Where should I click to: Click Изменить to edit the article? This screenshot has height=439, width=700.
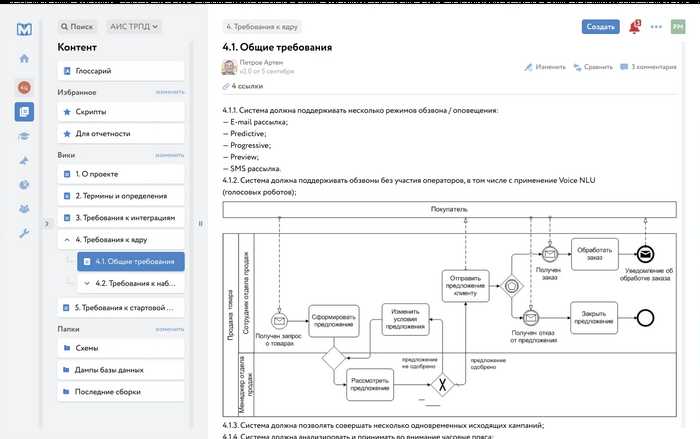(x=545, y=67)
